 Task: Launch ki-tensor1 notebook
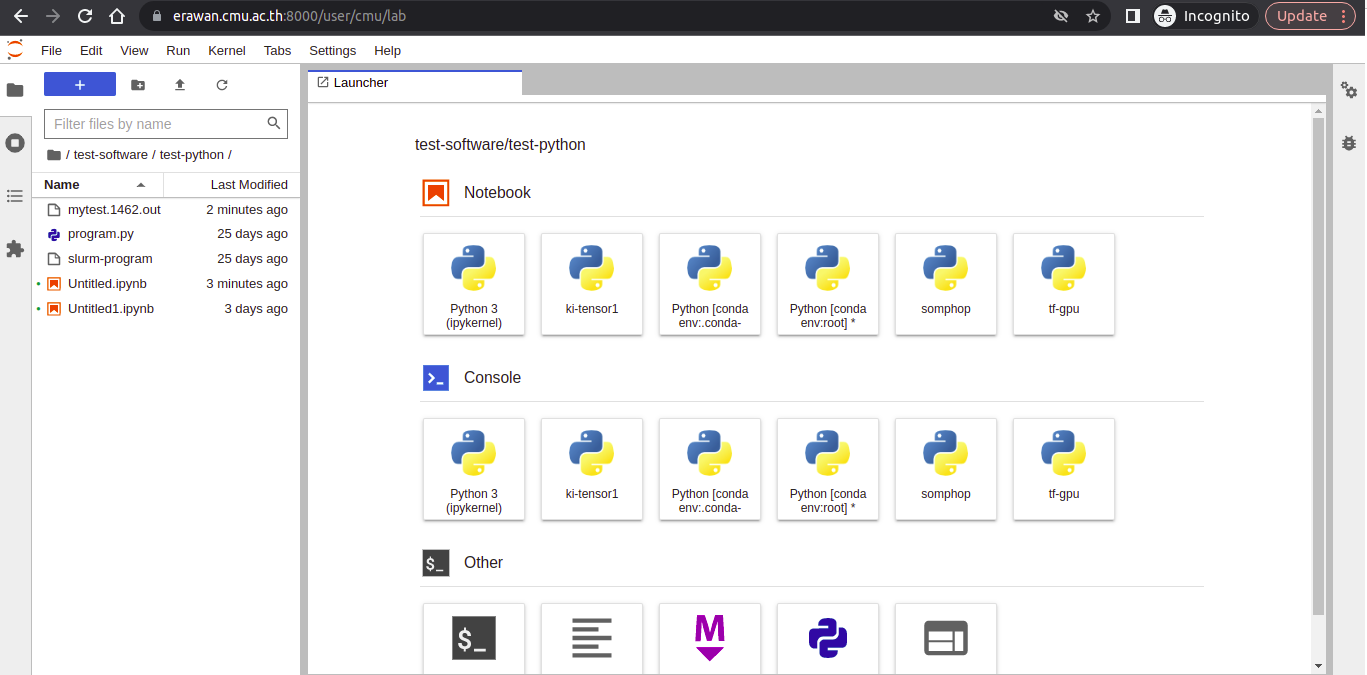pos(592,284)
